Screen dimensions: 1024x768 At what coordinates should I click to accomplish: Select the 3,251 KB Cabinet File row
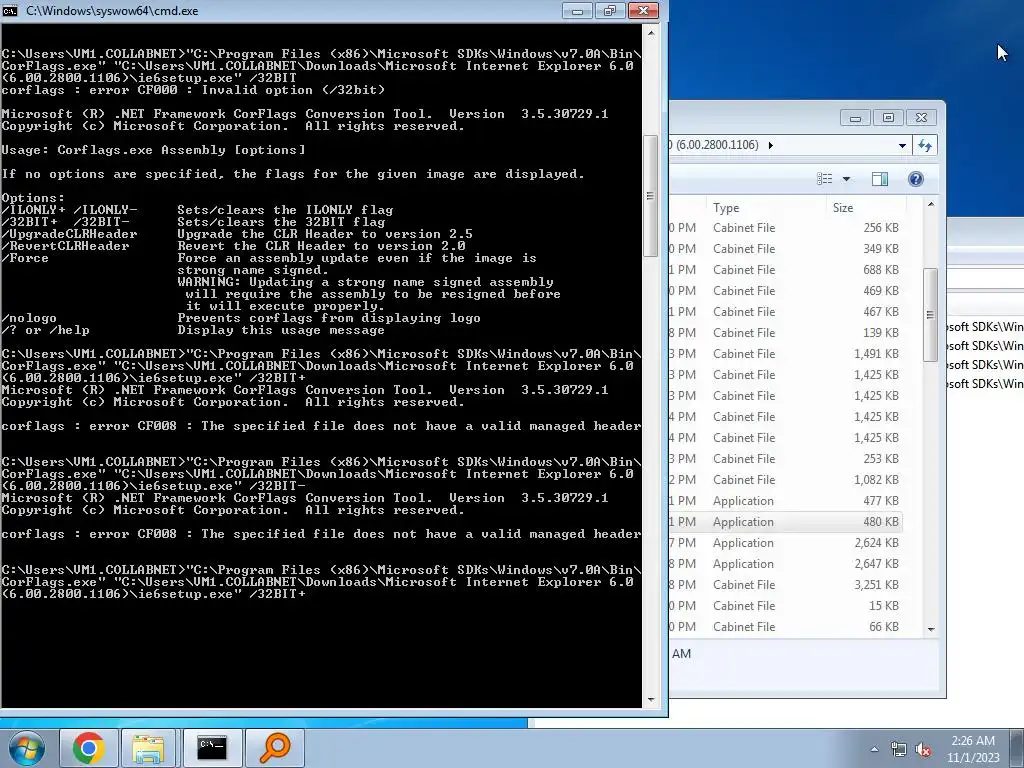[x=786, y=584]
